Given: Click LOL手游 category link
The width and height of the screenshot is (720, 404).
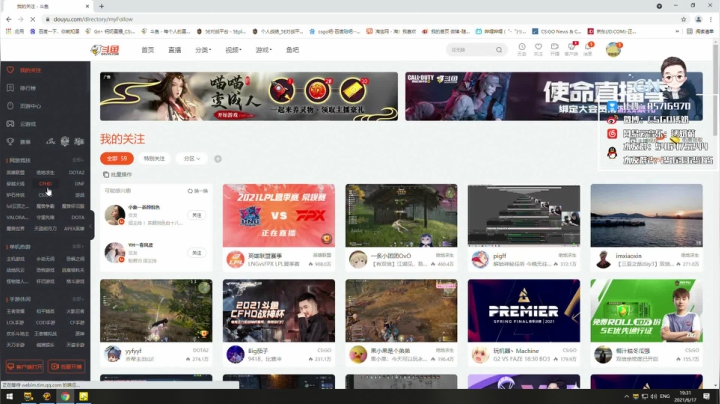Looking at the screenshot, I should pos(15,323).
